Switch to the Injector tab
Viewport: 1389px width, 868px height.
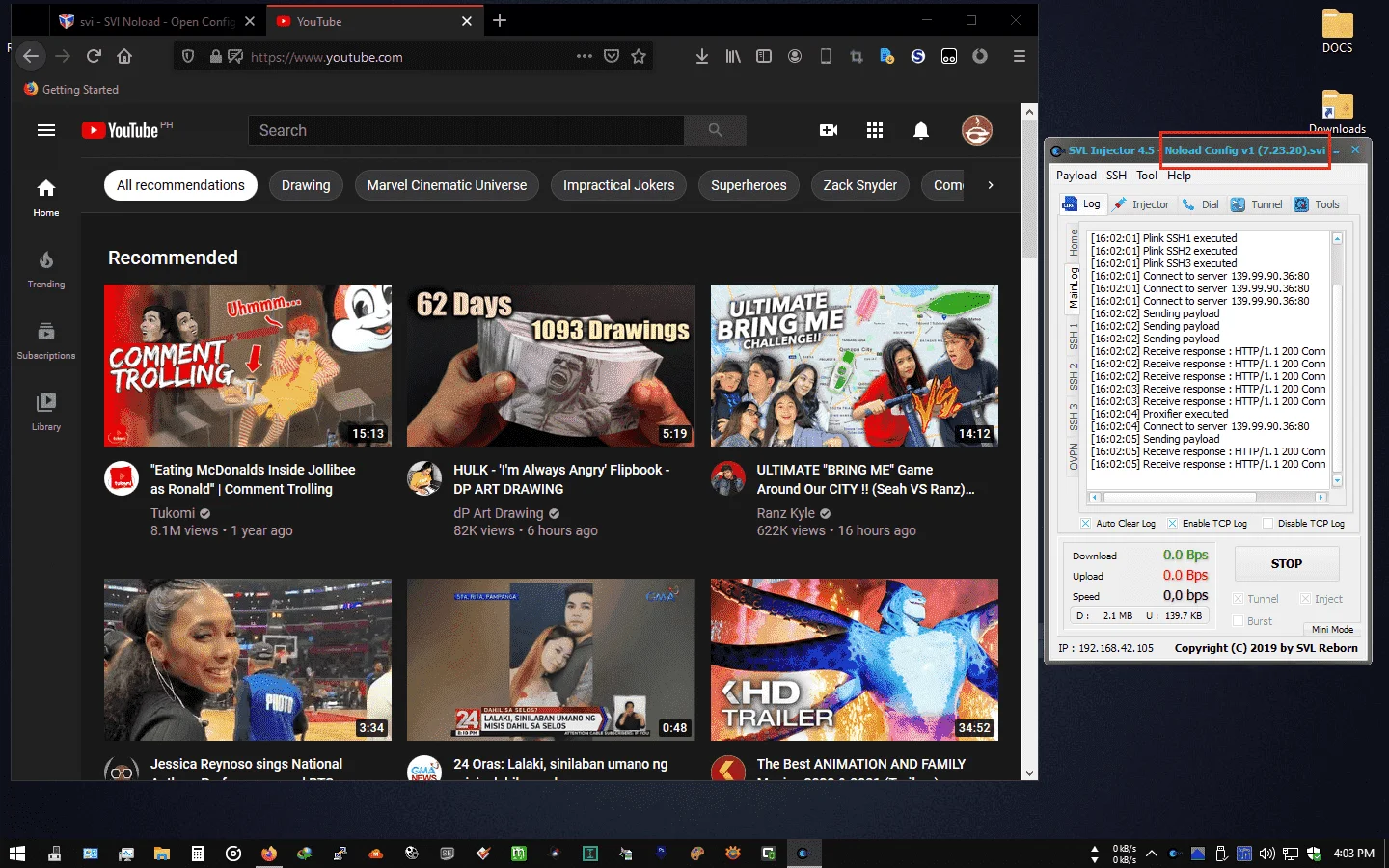[x=1141, y=204]
